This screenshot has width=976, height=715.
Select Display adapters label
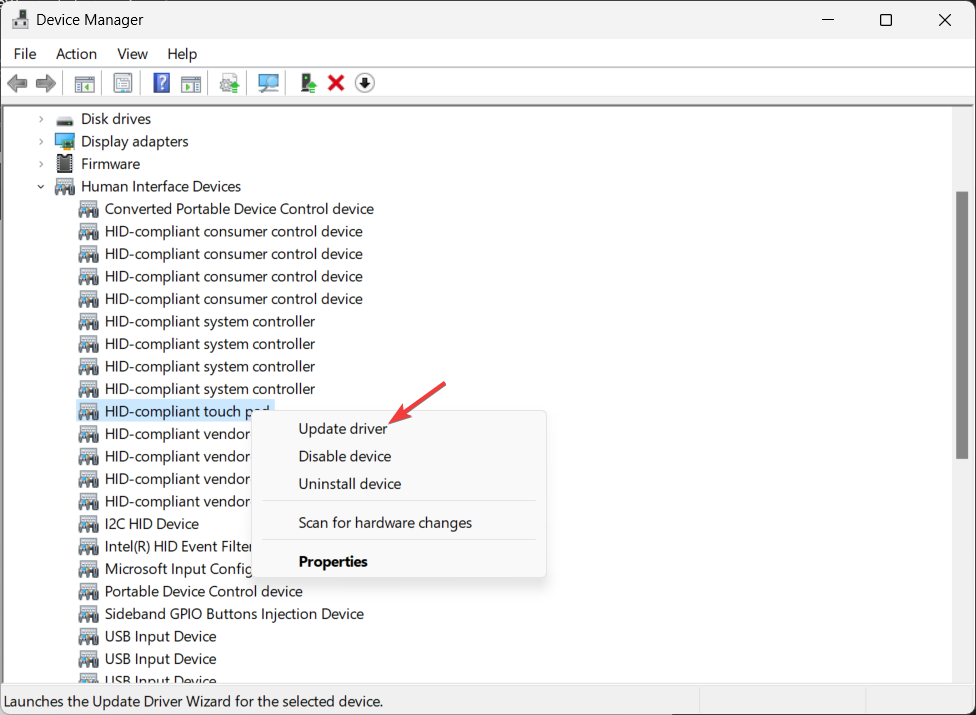134,142
